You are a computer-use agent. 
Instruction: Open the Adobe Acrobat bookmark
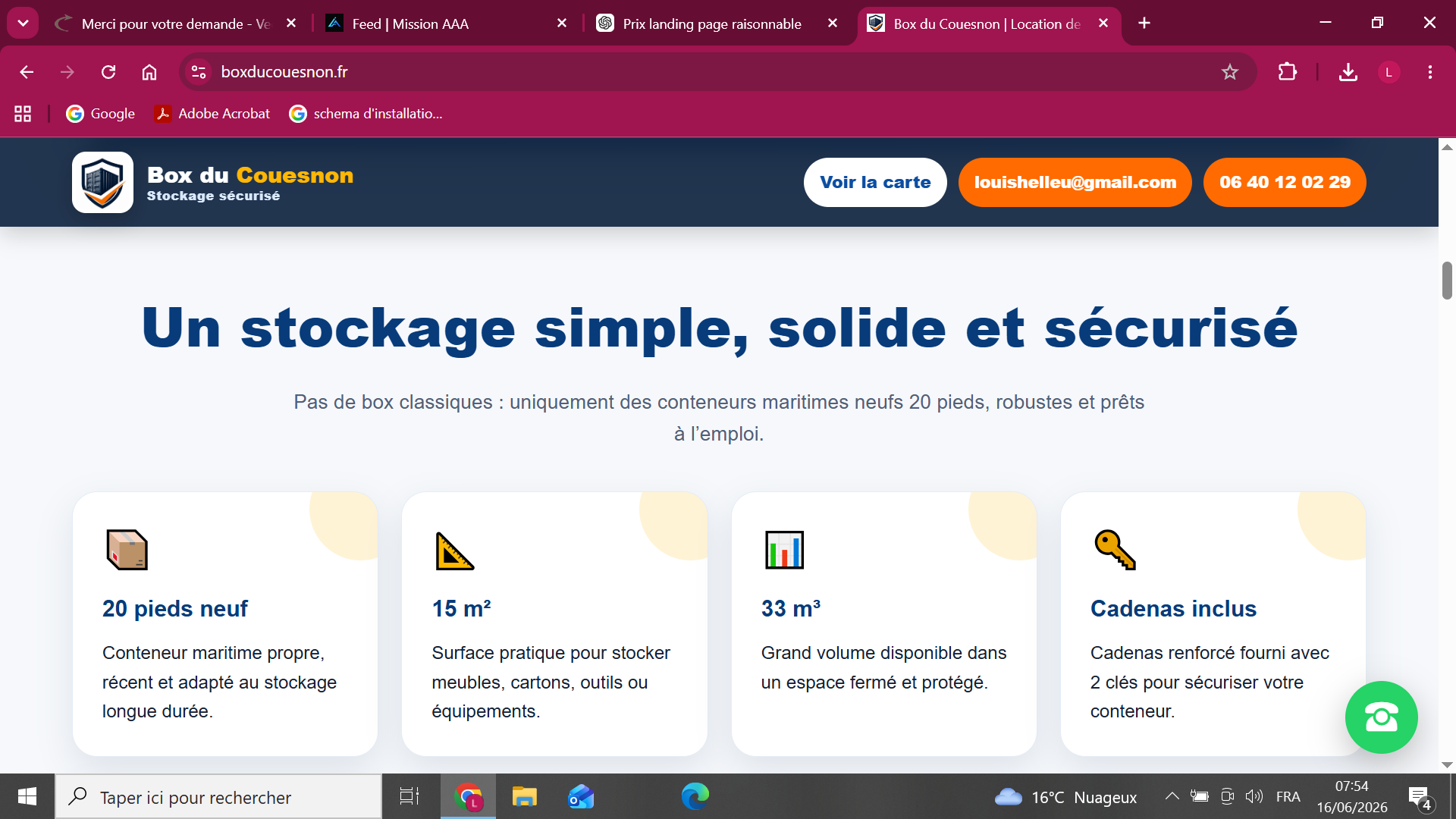tap(212, 114)
